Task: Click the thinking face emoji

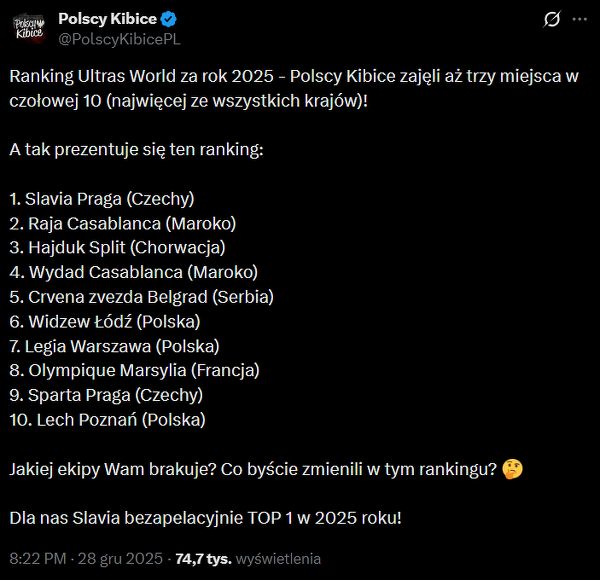Action: (513, 469)
